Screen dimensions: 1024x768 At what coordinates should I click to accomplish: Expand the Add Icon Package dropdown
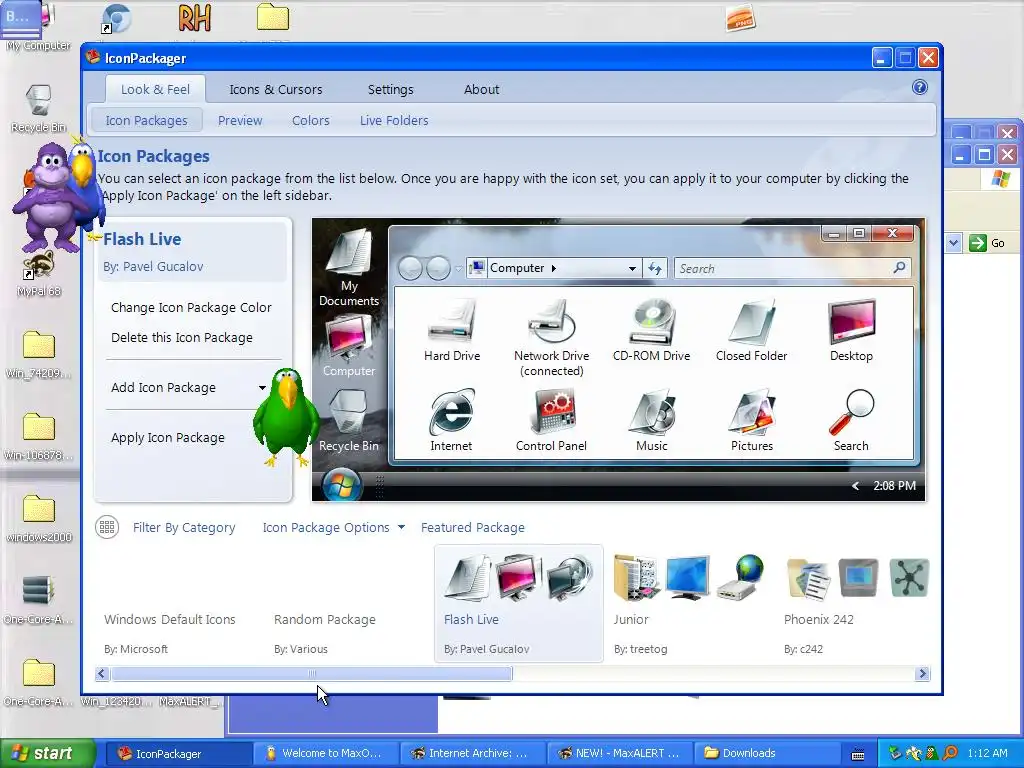pos(262,388)
